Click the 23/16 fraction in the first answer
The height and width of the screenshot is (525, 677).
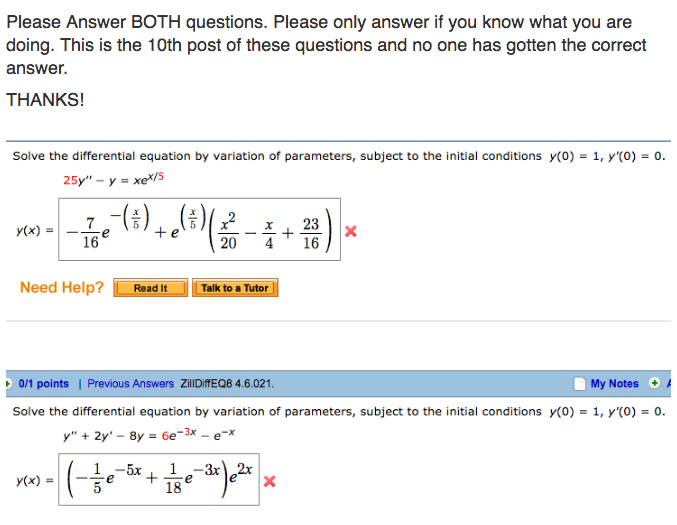pos(310,233)
